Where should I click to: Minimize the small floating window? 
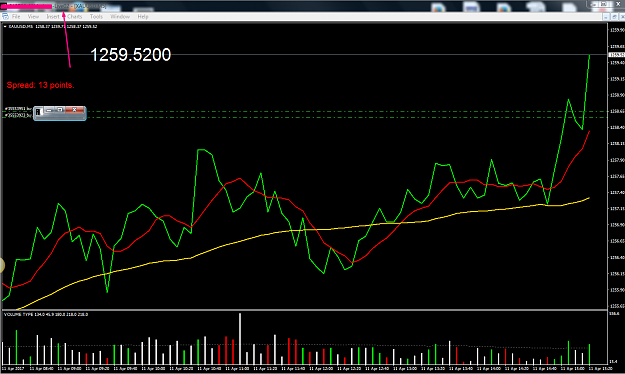pyautogui.click(x=49, y=110)
